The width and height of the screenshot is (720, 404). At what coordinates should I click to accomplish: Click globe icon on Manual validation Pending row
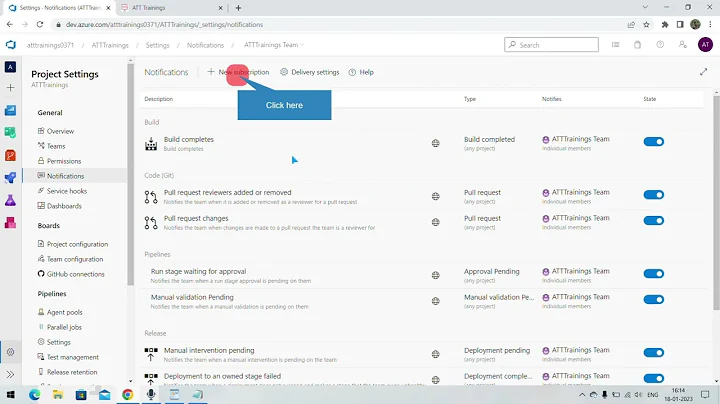tap(435, 301)
